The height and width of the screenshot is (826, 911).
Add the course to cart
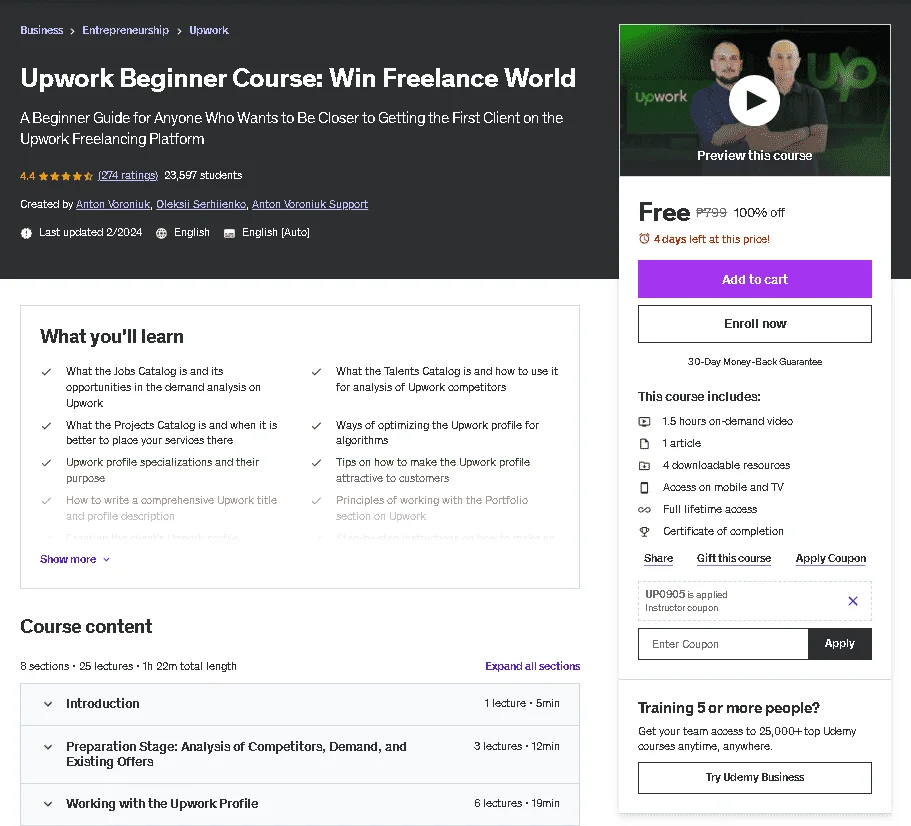point(754,279)
